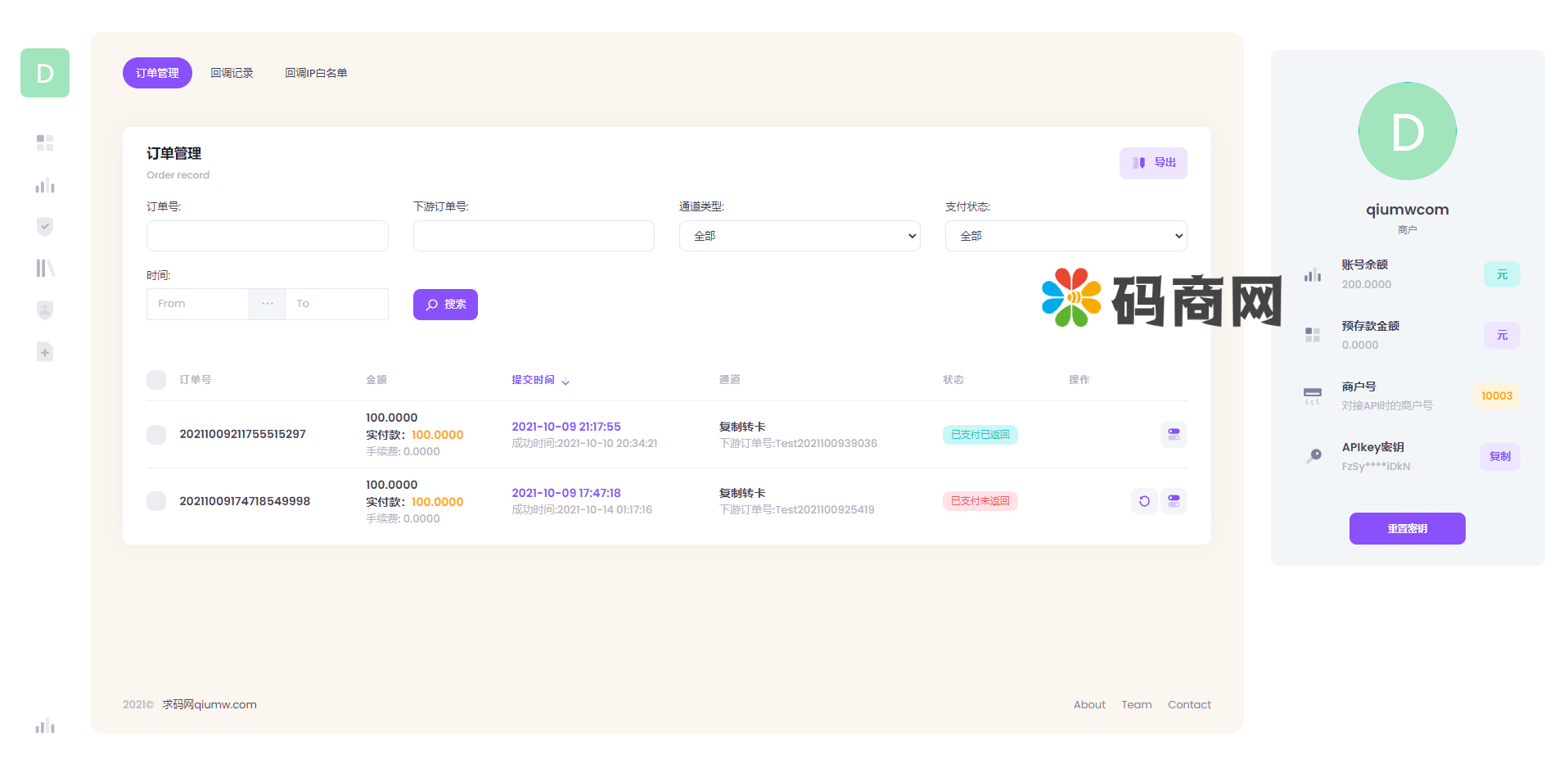
Task: Open the user shield sidebar icon
Action: [x=45, y=310]
